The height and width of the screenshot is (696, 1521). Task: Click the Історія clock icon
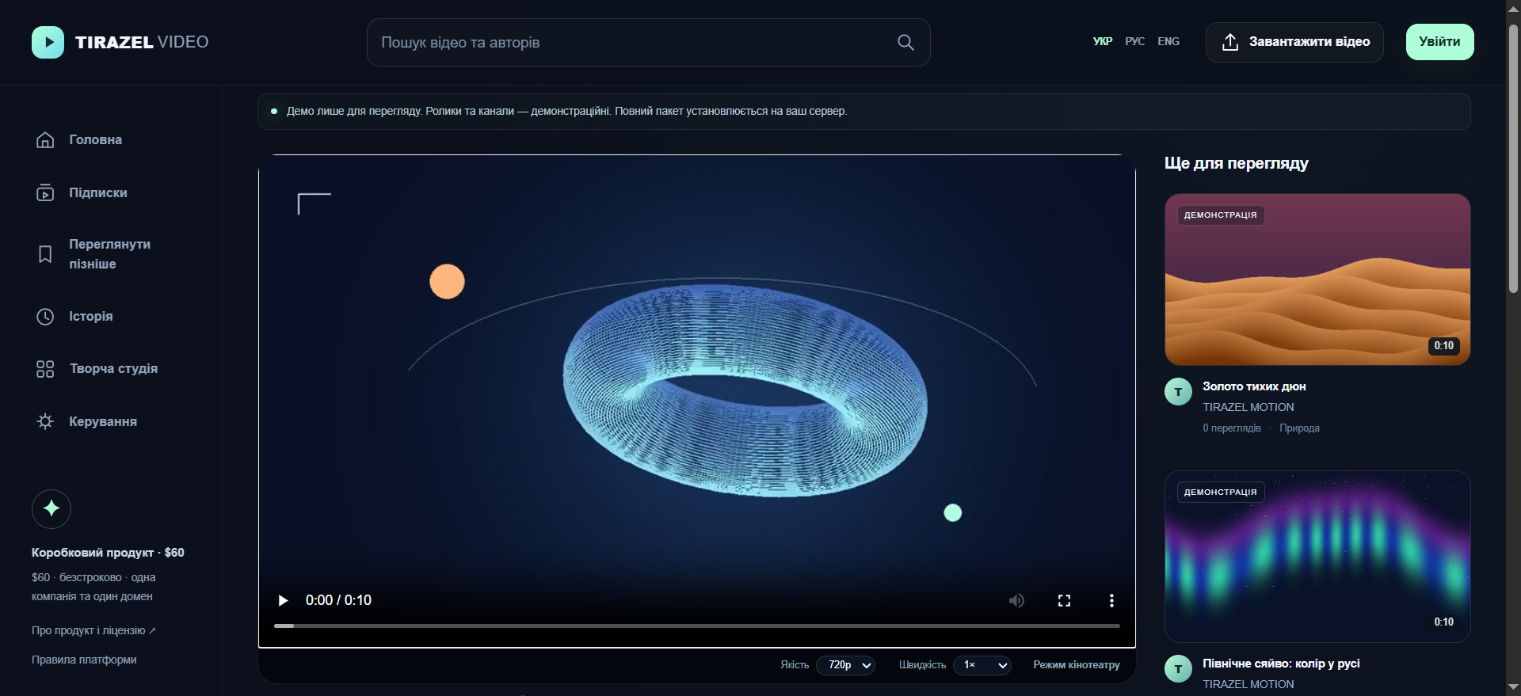point(45,317)
